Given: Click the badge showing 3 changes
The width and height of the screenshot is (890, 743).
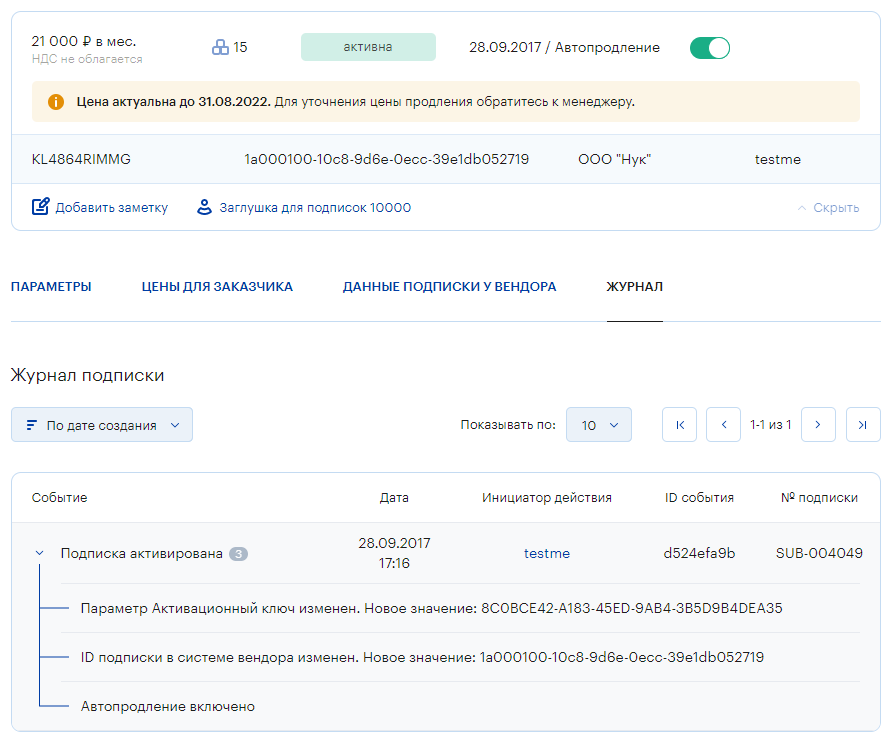Looking at the screenshot, I should 238,553.
